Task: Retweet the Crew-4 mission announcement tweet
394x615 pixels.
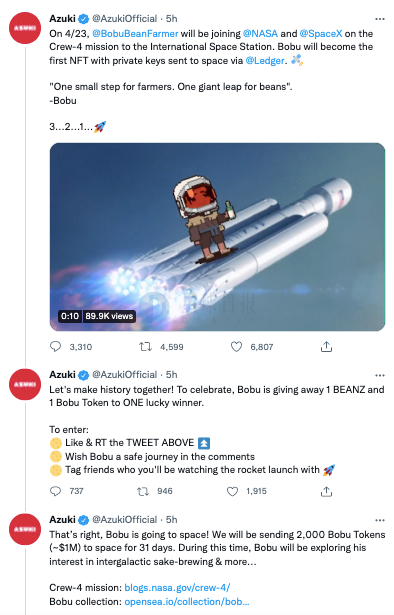Action: (145, 346)
